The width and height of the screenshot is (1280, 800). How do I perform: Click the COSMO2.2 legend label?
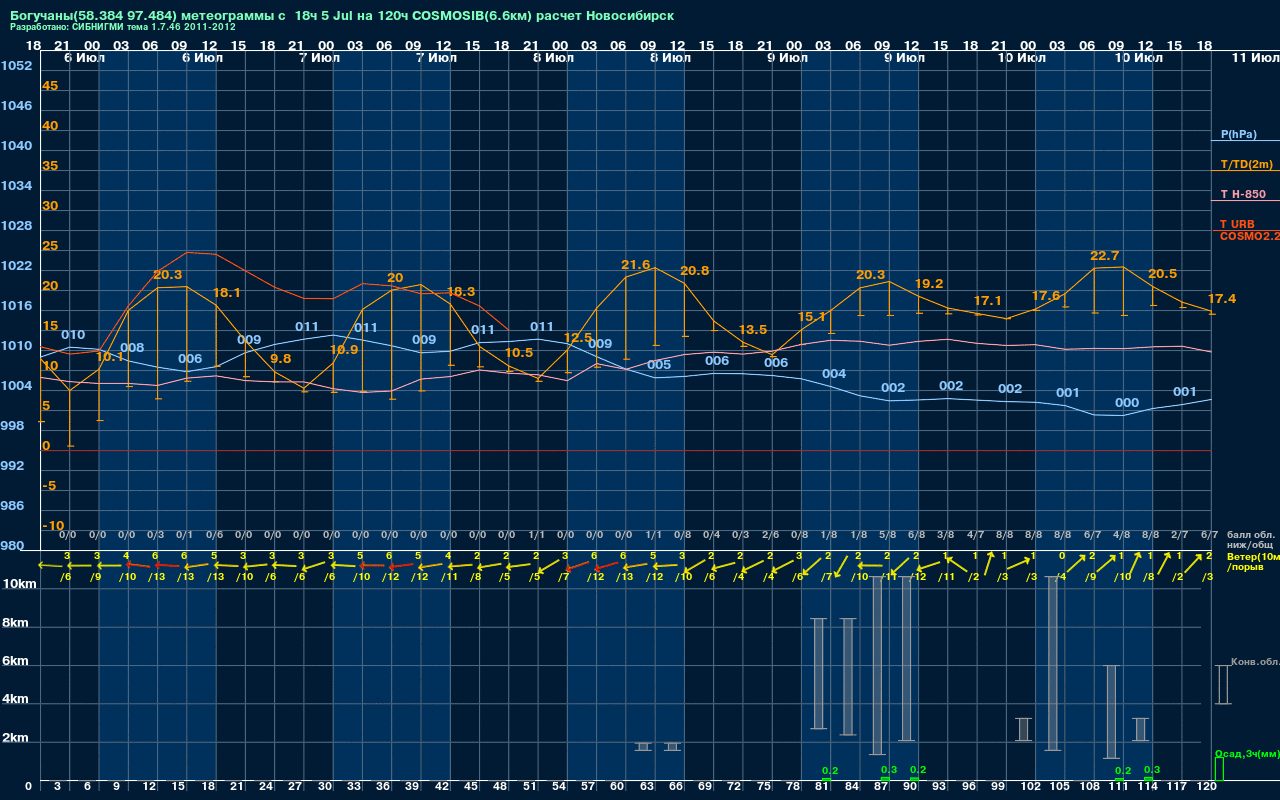(x=1249, y=236)
